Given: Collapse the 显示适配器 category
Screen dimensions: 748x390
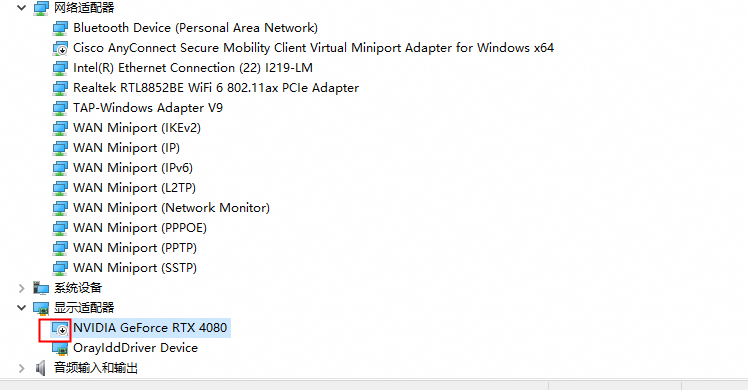Looking at the screenshot, I should [21, 308].
